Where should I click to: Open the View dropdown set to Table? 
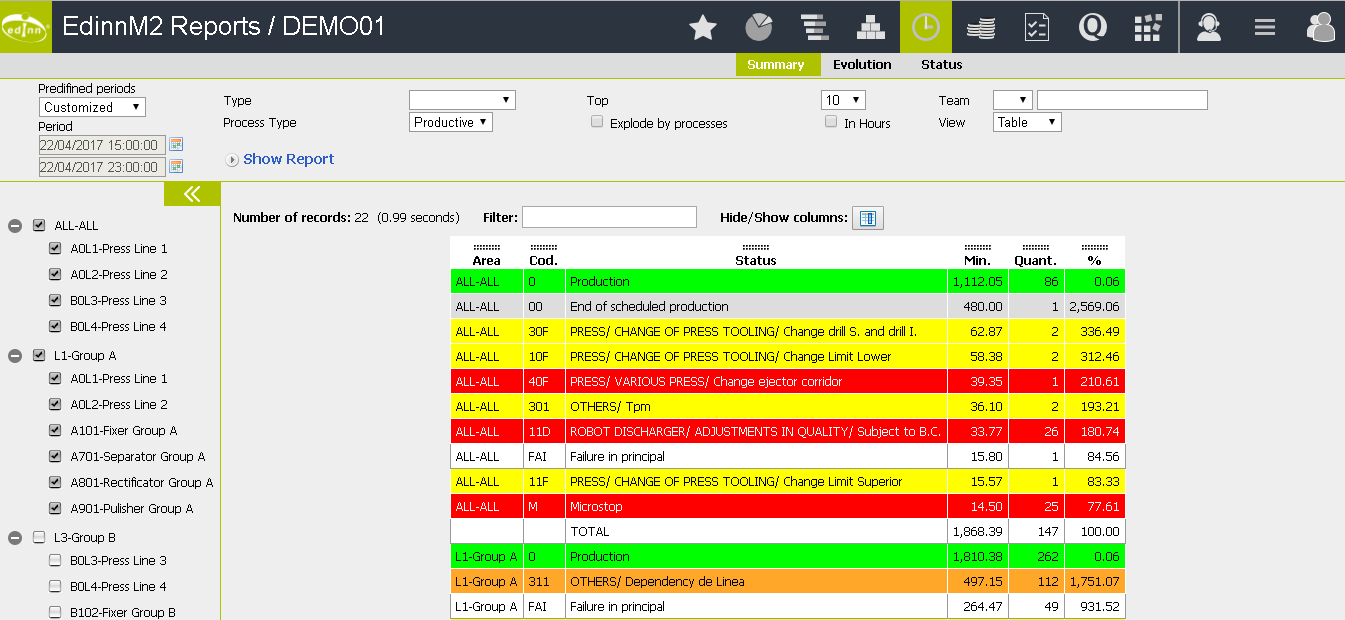coord(1027,122)
